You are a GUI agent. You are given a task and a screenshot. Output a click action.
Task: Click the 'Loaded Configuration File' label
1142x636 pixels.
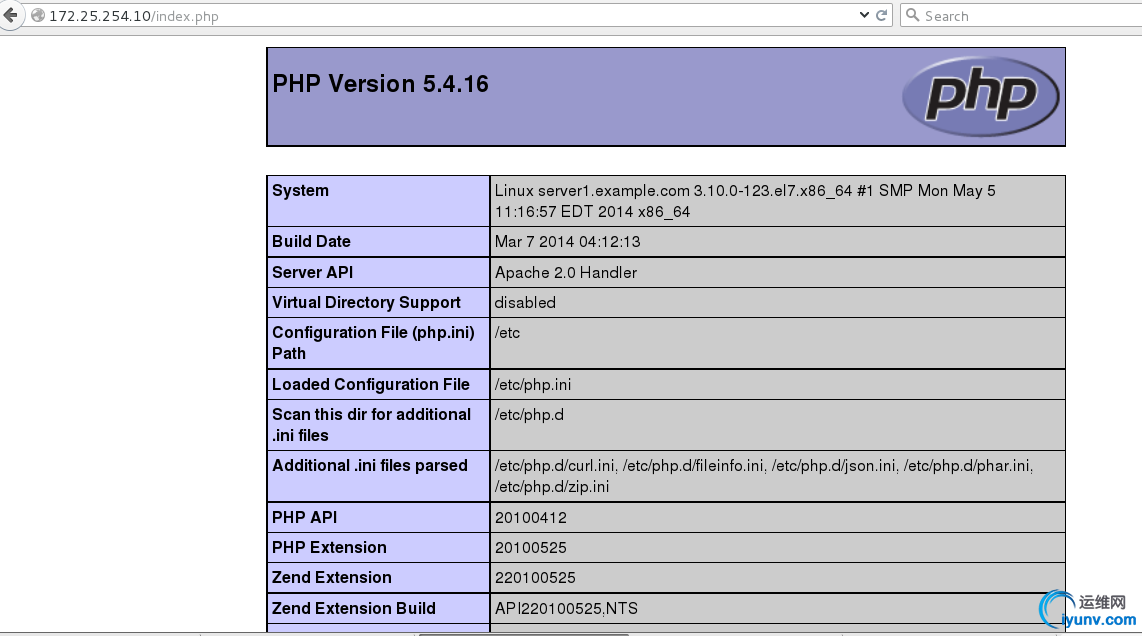point(371,385)
